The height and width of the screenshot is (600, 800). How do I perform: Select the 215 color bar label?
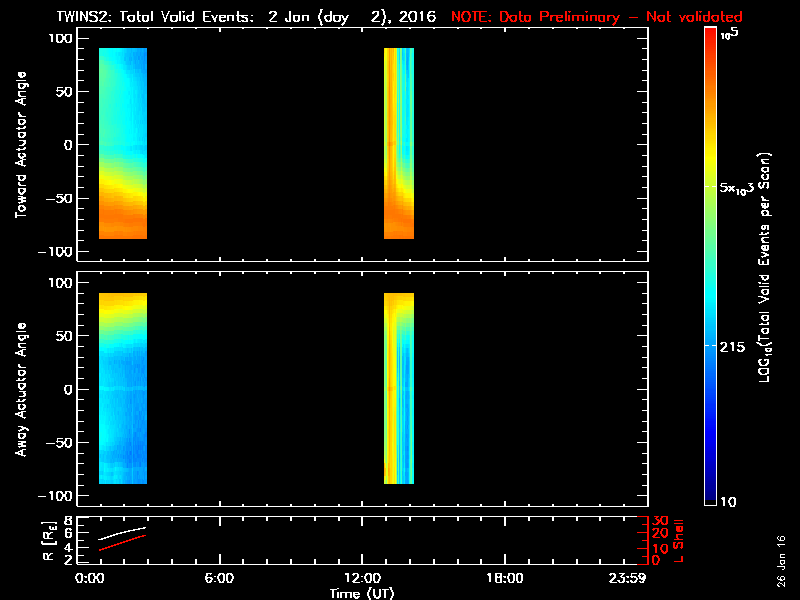click(733, 347)
